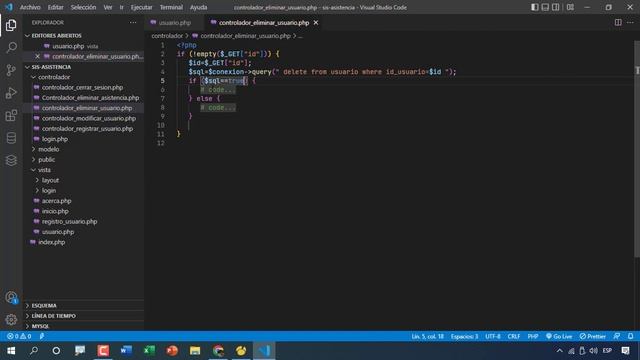Open the Ejecutar menu

[141, 7]
